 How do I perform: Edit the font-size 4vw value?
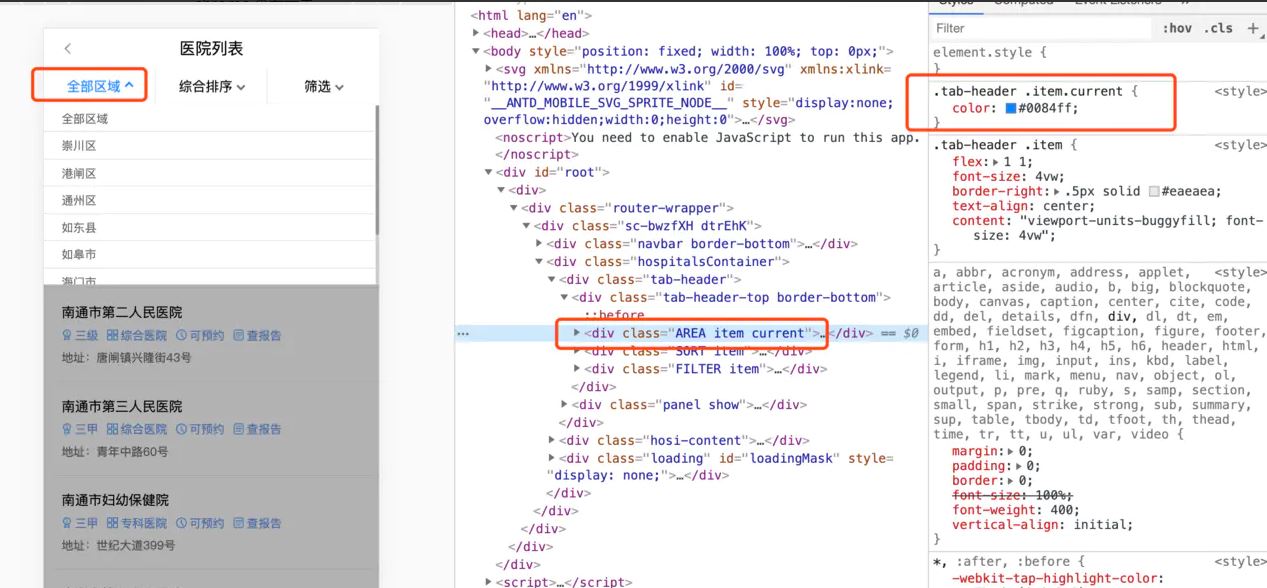point(1021,176)
